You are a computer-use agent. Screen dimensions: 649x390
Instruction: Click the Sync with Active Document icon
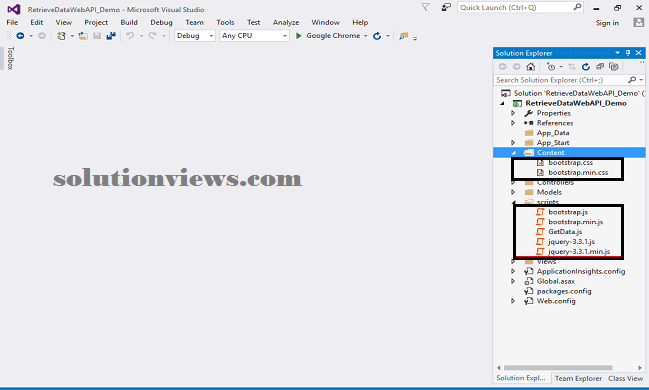(x=572, y=67)
